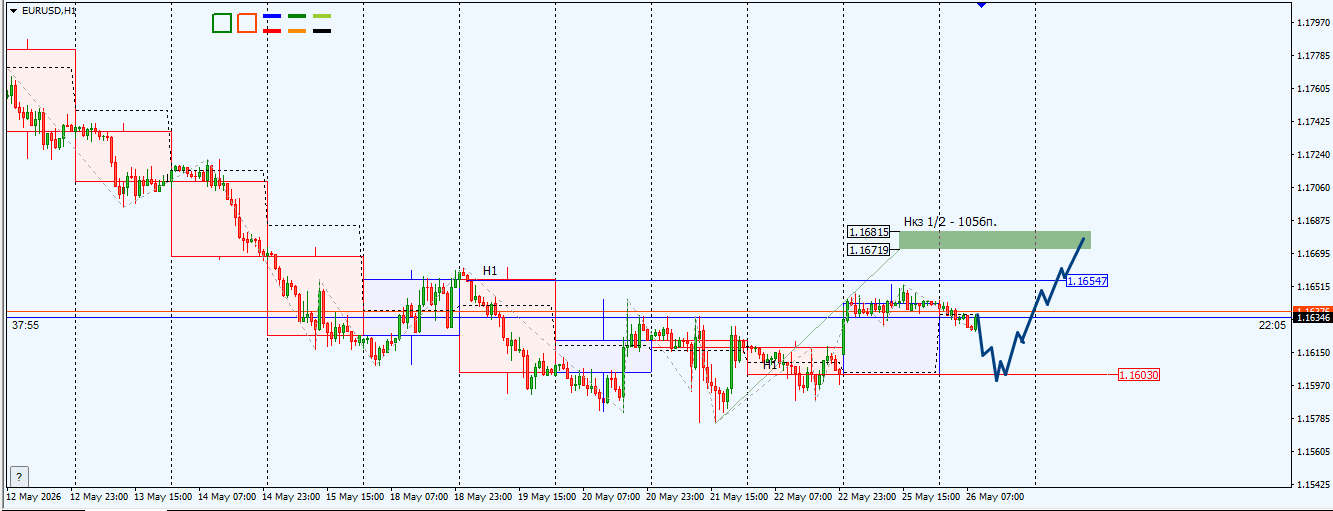Click the 22 May 07:00 time axis label
Screen dimensions: 1333x511
[803, 496]
